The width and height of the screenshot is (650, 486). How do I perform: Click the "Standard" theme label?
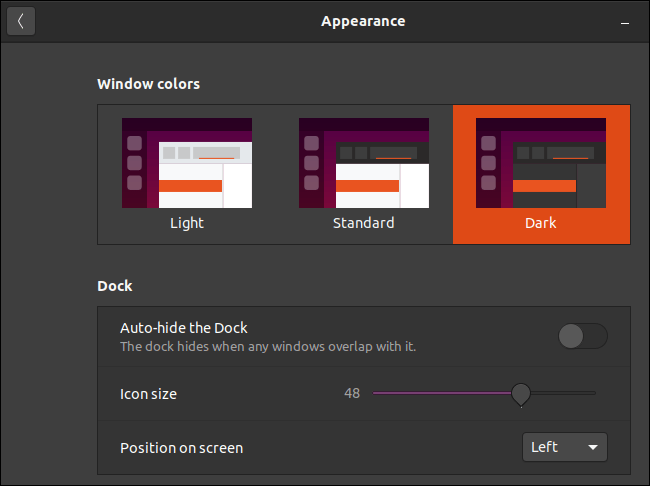click(x=364, y=223)
